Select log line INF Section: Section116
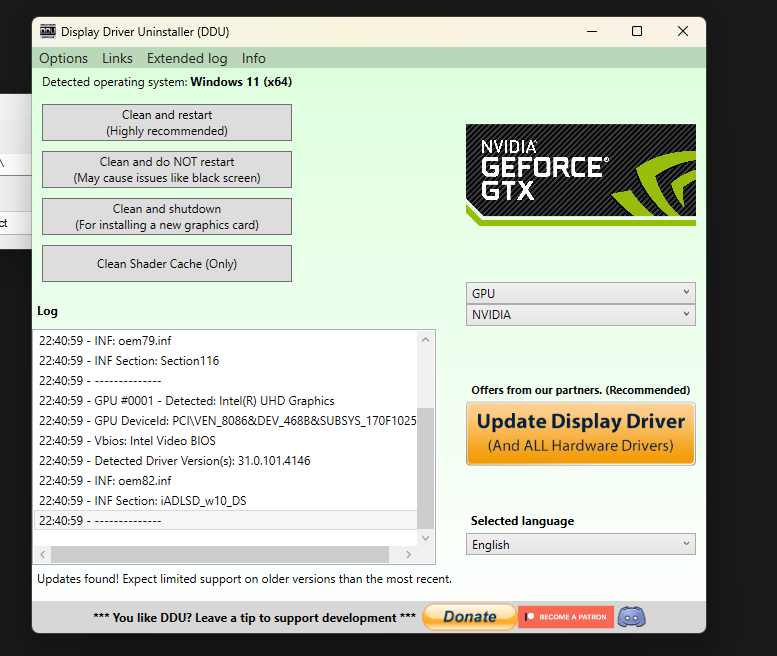The height and width of the screenshot is (656, 777). (x=225, y=361)
